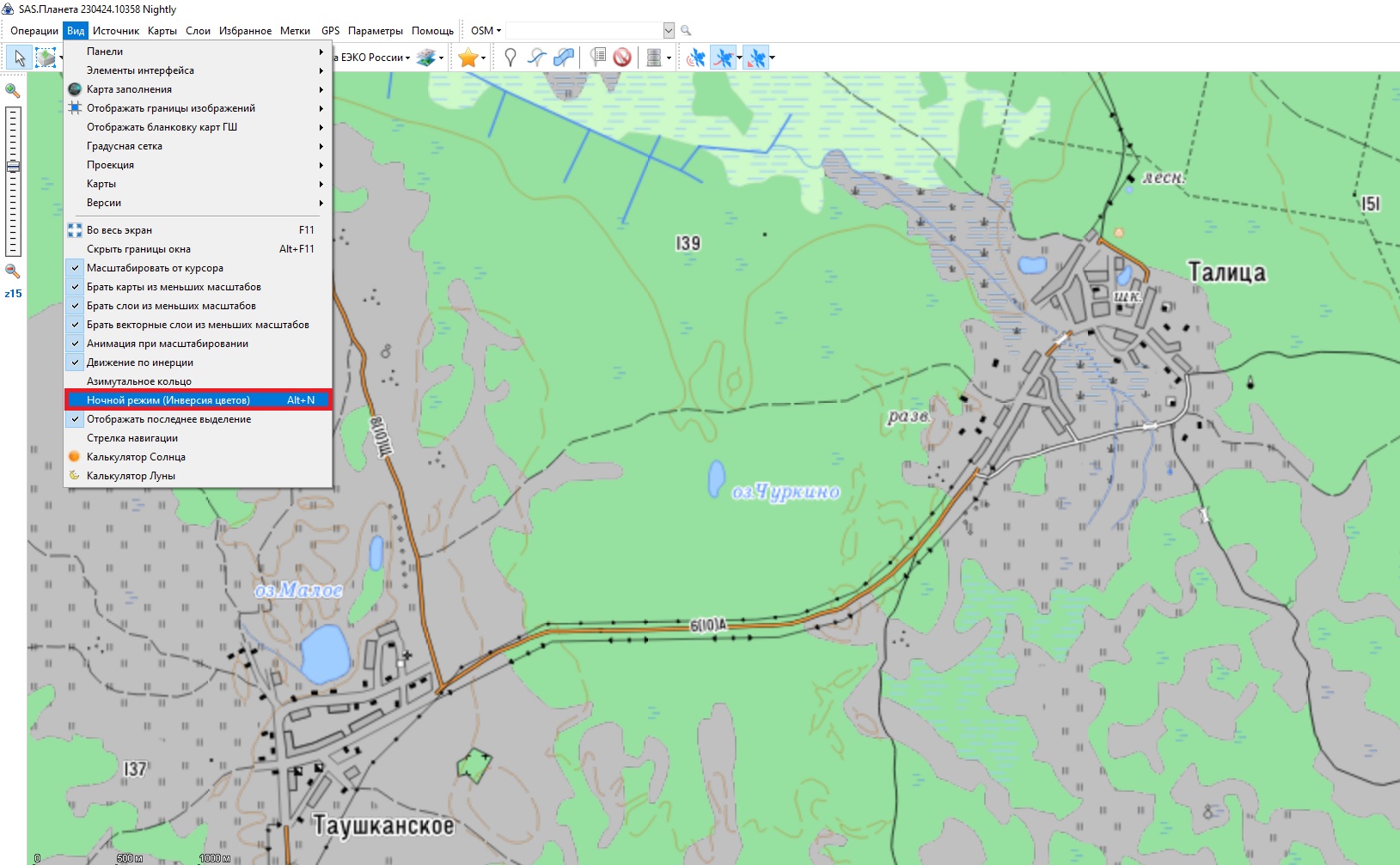Open the OSM search provider dropdown
1400x865 pixels.
click(x=486, y=31)
